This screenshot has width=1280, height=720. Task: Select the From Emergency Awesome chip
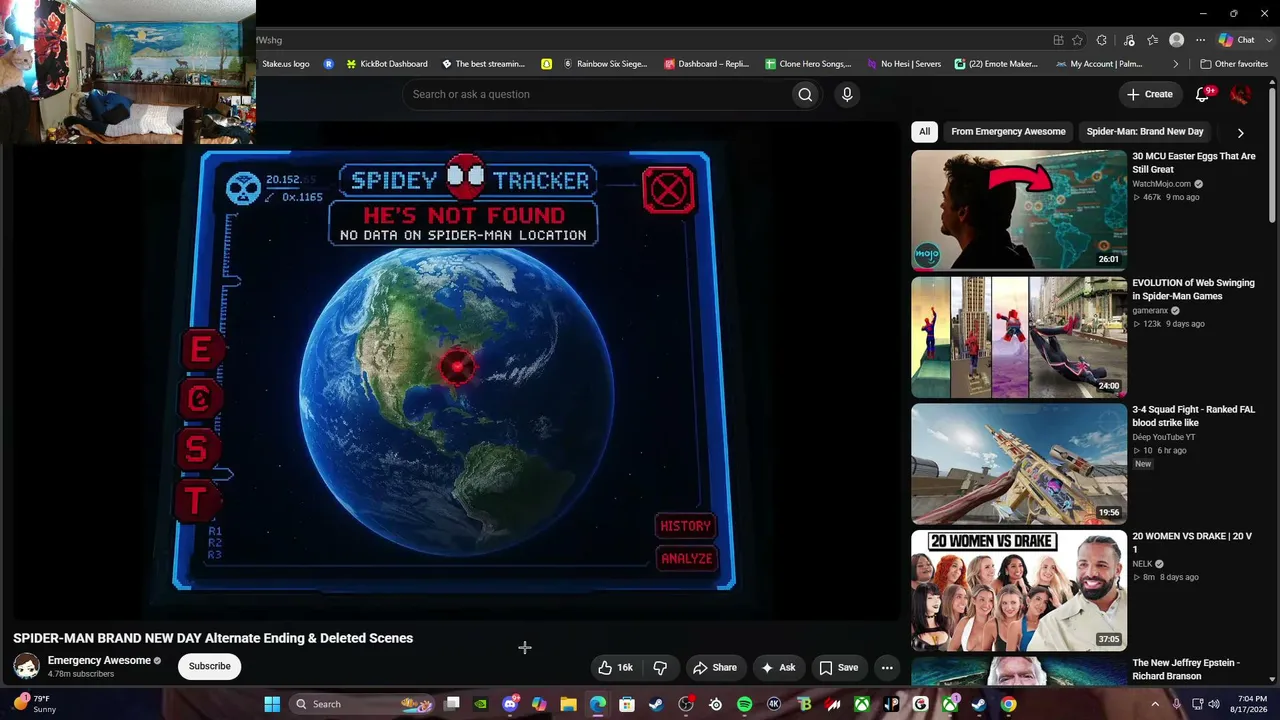[x=1008, y=131]
